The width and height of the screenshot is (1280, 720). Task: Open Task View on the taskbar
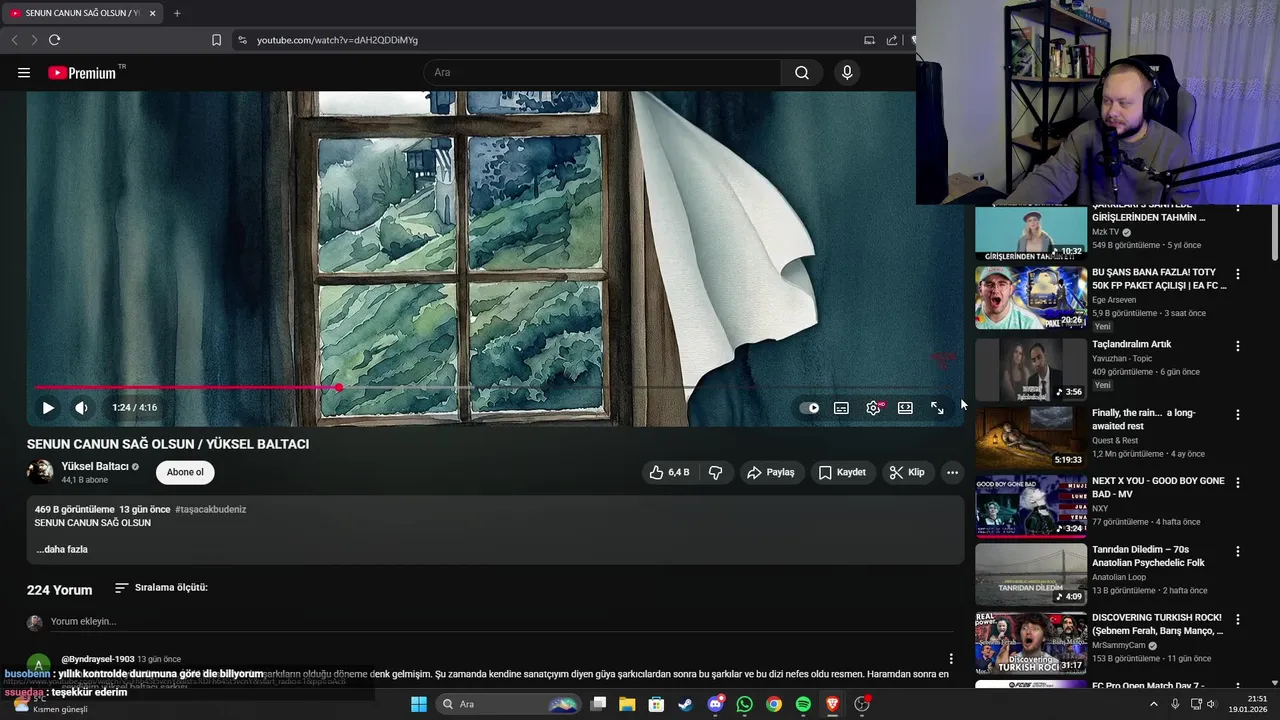pos(598,704)
